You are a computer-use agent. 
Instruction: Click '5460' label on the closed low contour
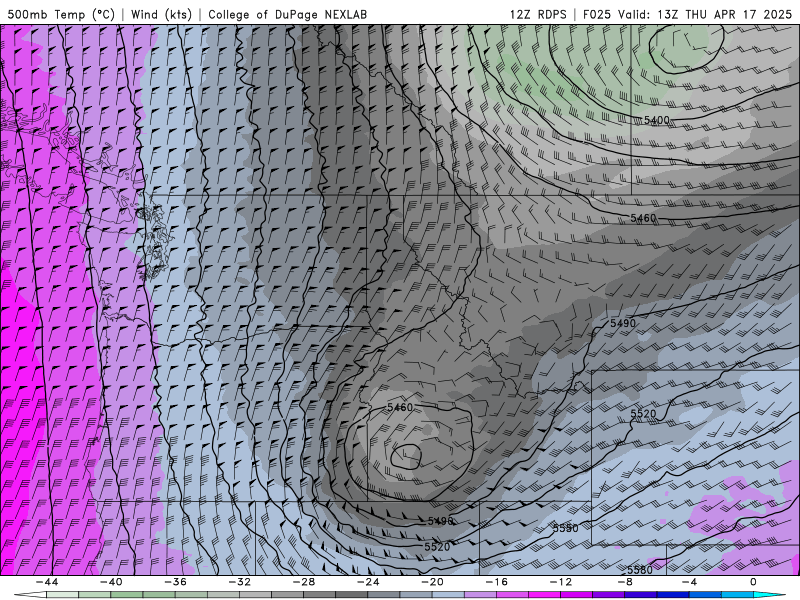399,407
